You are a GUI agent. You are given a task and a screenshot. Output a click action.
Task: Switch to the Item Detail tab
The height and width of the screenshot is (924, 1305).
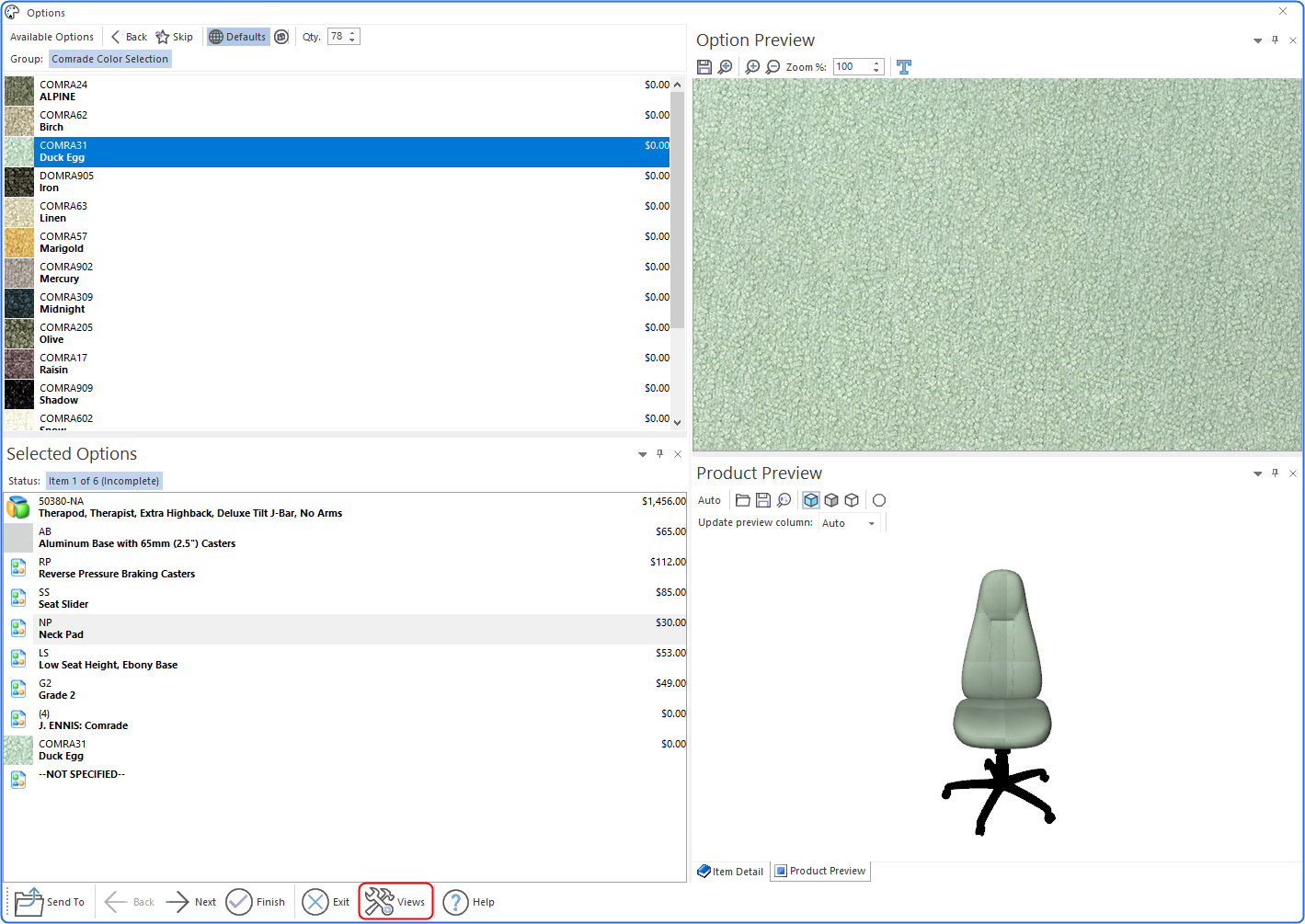point(730,872)
